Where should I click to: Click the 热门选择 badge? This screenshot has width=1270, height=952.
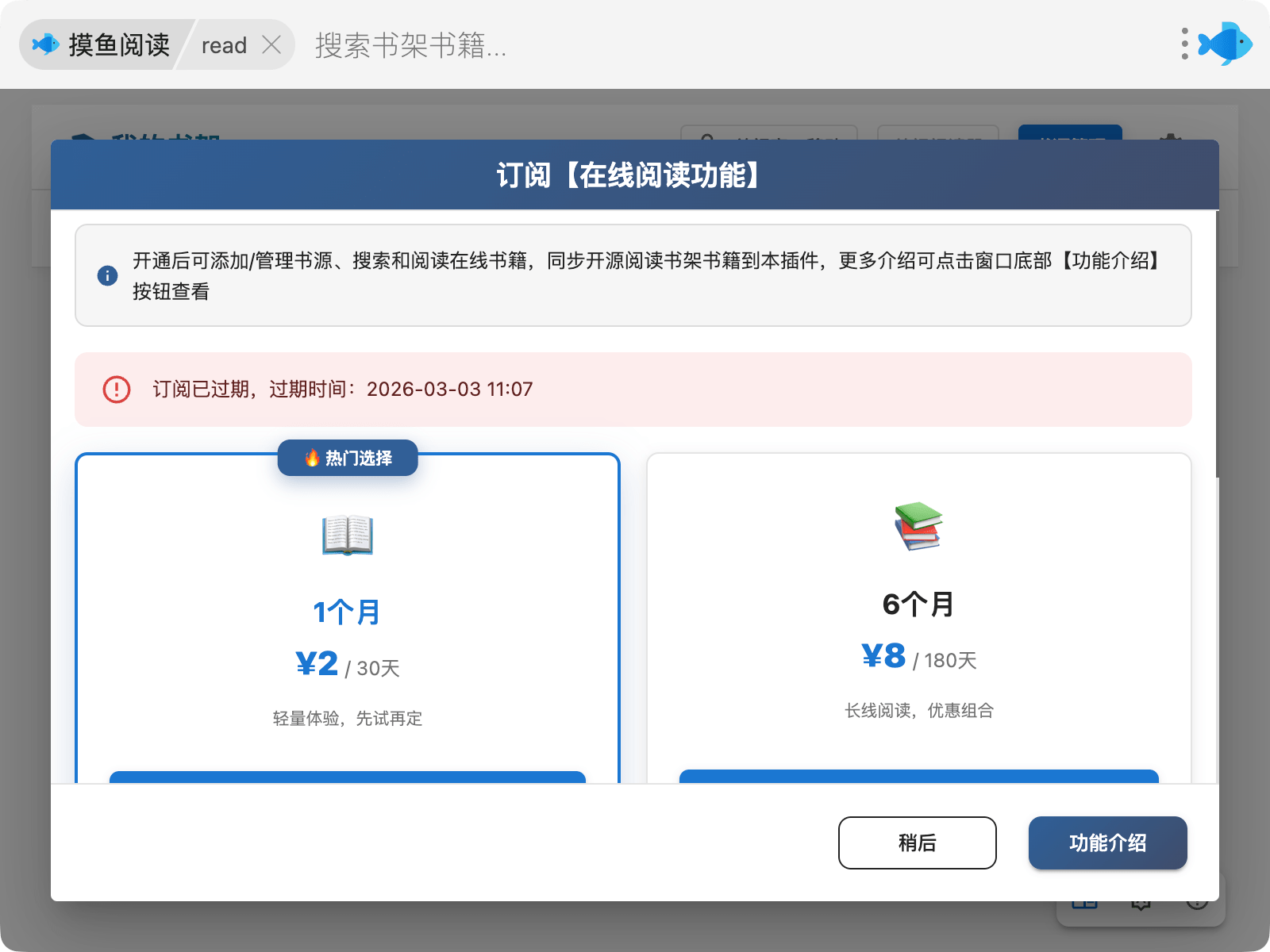pos(348,458)
